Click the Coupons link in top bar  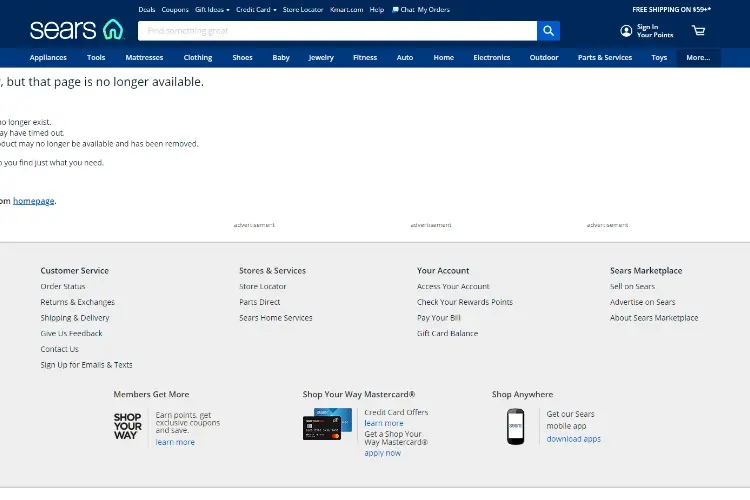click(175, 10)
